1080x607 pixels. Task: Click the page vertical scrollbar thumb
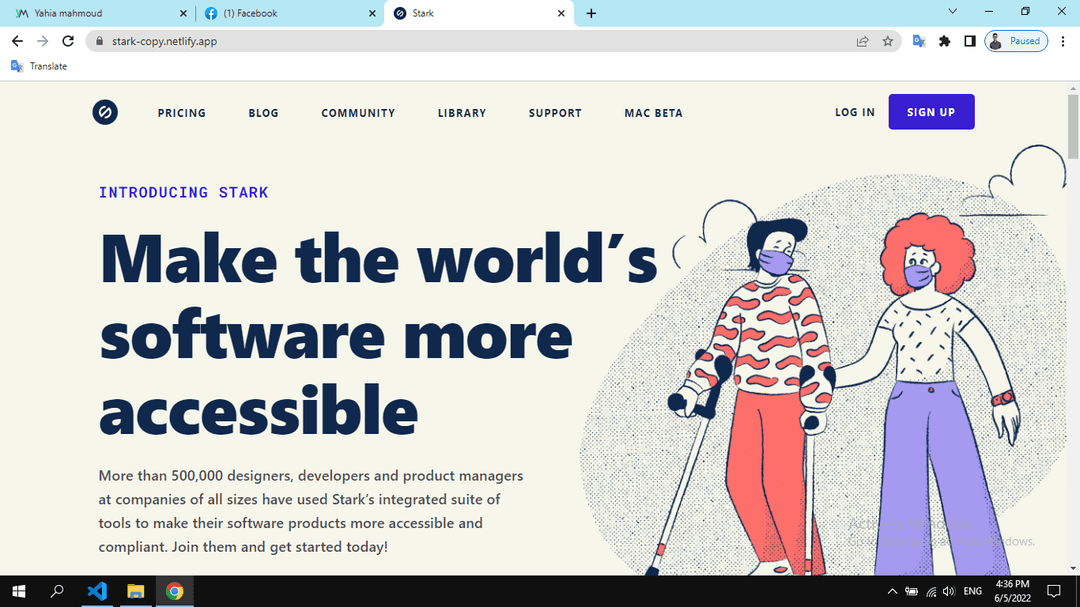[x=1073, y=126]
